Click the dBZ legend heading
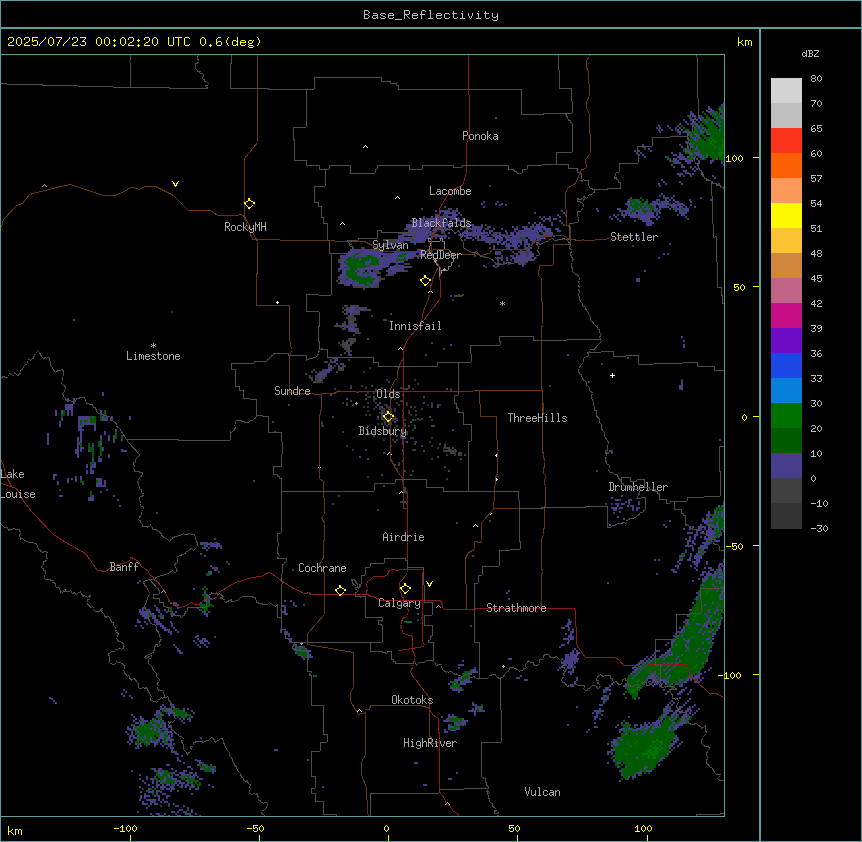 (810, 53)
